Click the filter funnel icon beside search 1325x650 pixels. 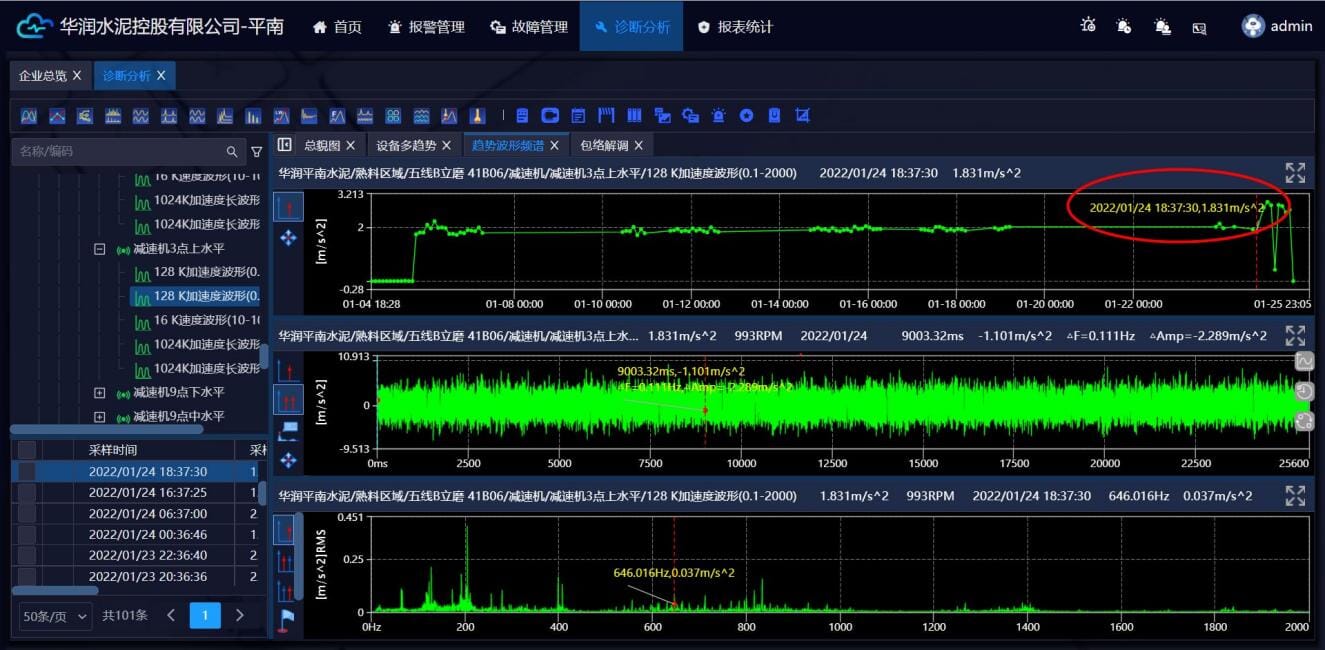(257, 152)
